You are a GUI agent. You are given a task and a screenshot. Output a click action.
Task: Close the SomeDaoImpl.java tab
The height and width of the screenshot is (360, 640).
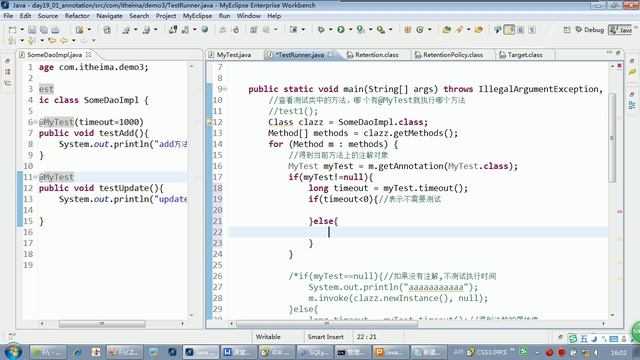[x=89, y=54]
